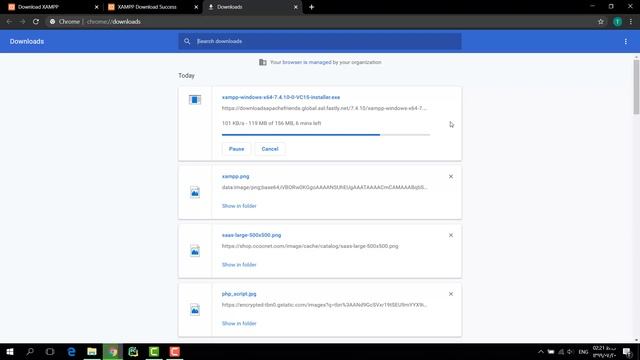The image size is (640, 360).
Task: Open File Explorer from taskbar
Action: [92, 351]
